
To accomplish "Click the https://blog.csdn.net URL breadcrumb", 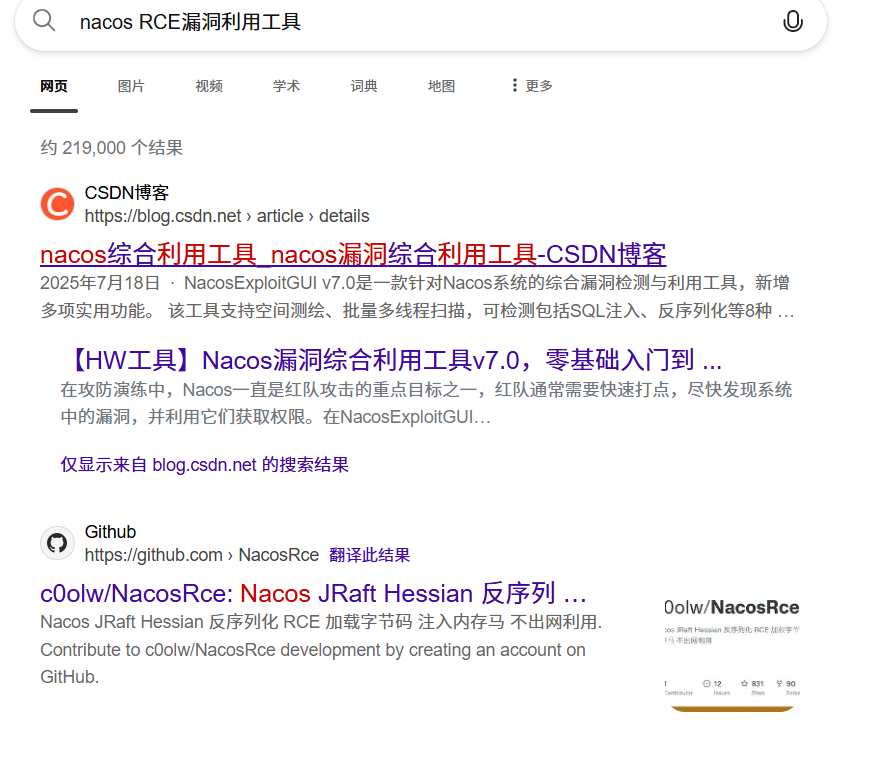I will tap(227, 216).
